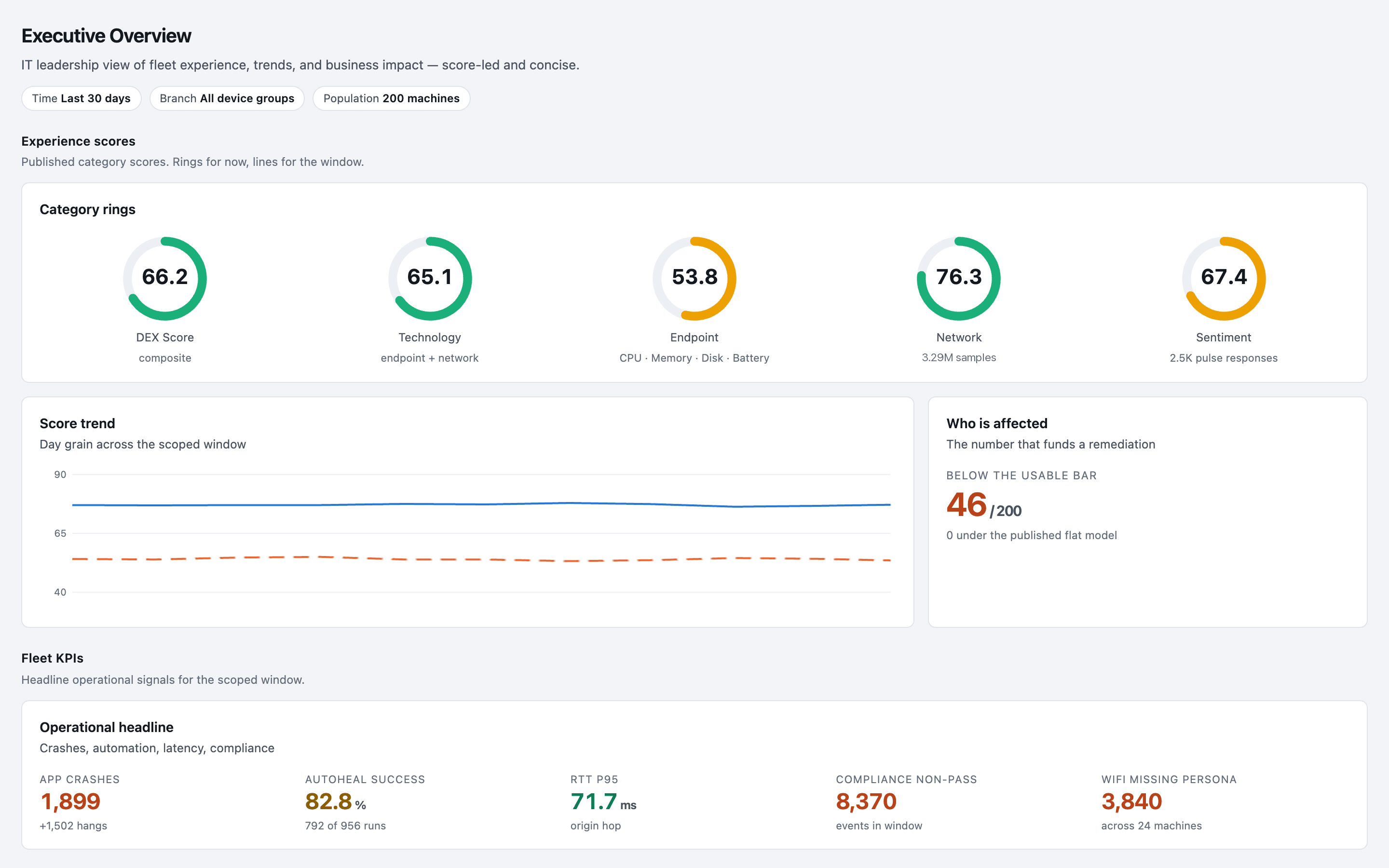Click the composite caption under DEX Score
This screenshot has width=1389, height=868.
point(165,358)
